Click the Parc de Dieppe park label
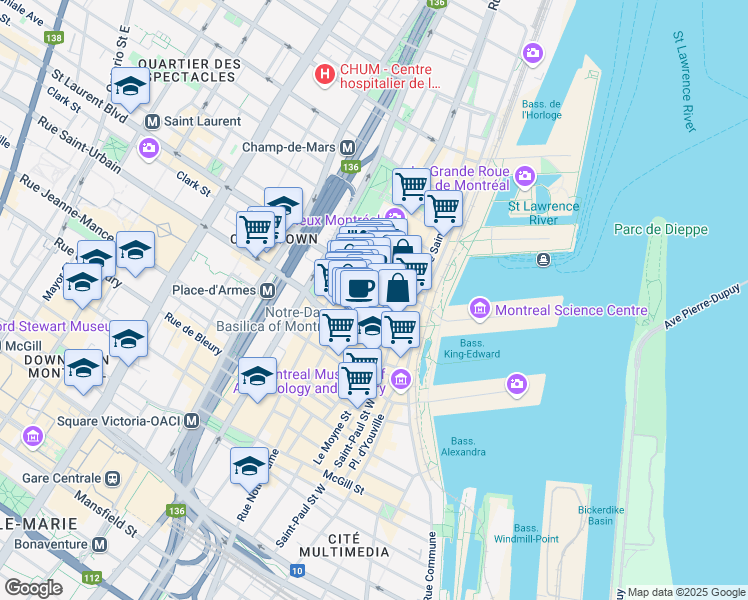 pos(661,229)
